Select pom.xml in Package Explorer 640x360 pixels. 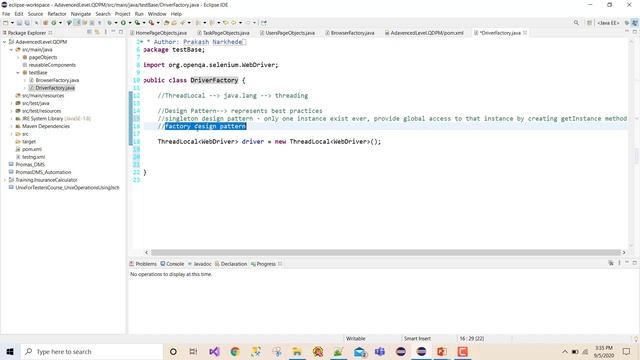tap(32, 149)
